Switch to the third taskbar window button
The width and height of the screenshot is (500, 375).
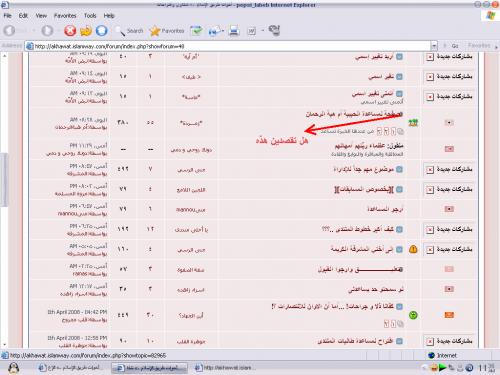tap(224, 368)
